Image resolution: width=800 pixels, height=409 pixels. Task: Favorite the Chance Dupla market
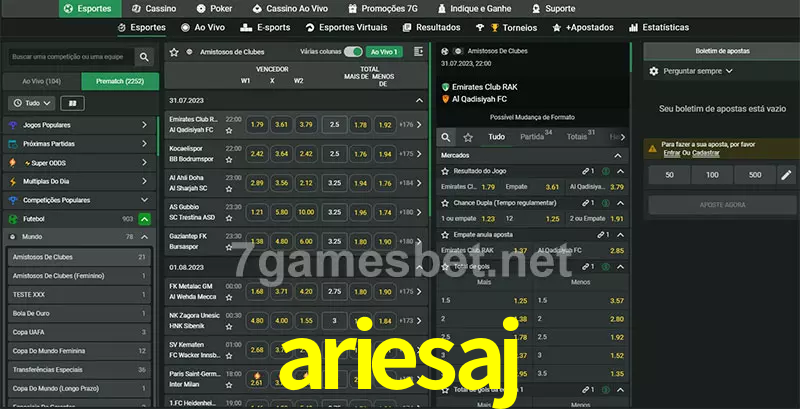[445, 203]
